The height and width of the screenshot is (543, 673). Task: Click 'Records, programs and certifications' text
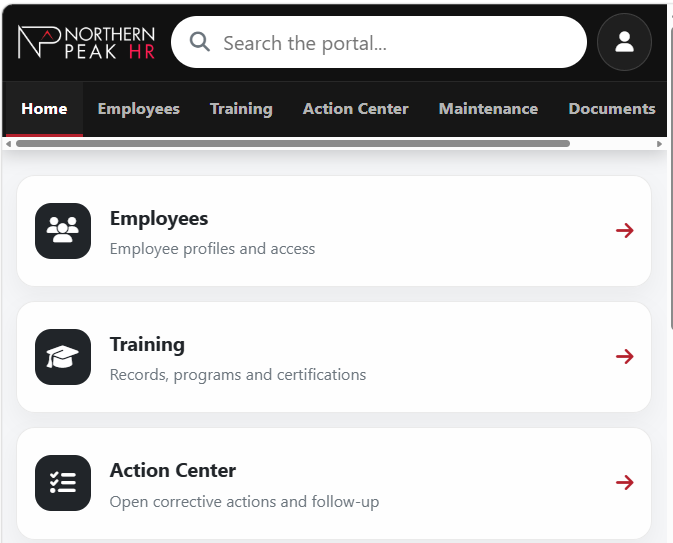(x=238, y=375)
